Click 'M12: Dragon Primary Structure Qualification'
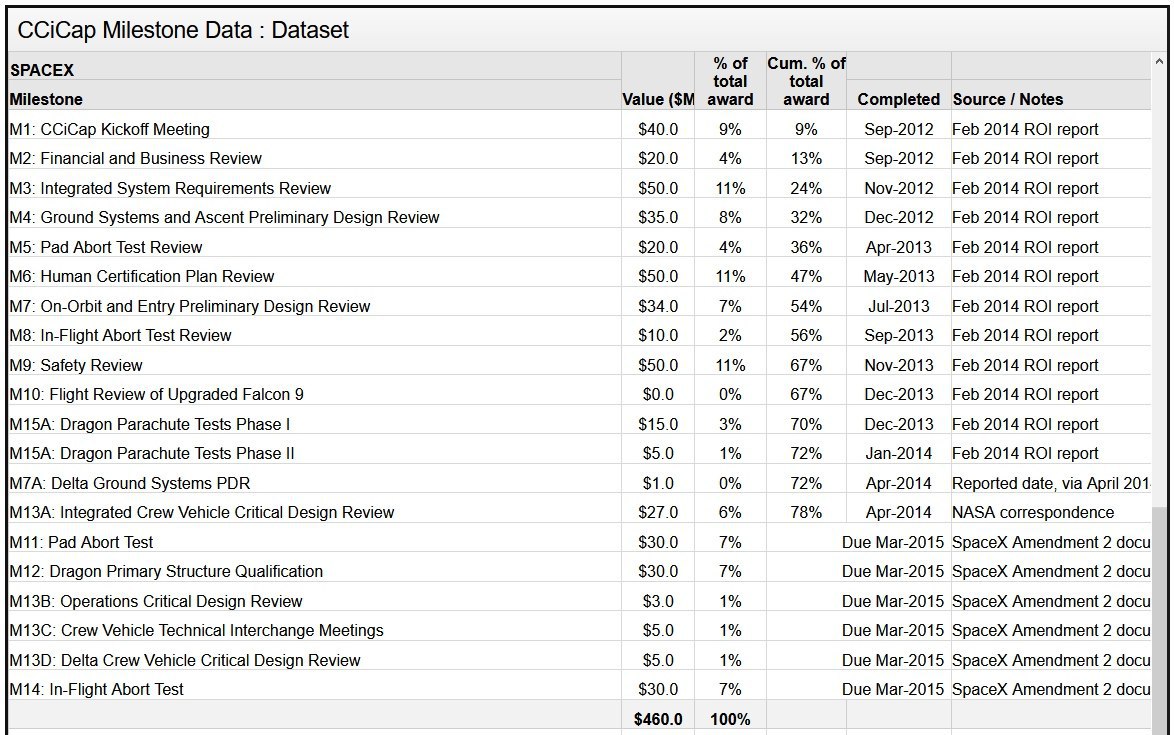This screenshot has width=1174, height=735. (x=166, y=571)
